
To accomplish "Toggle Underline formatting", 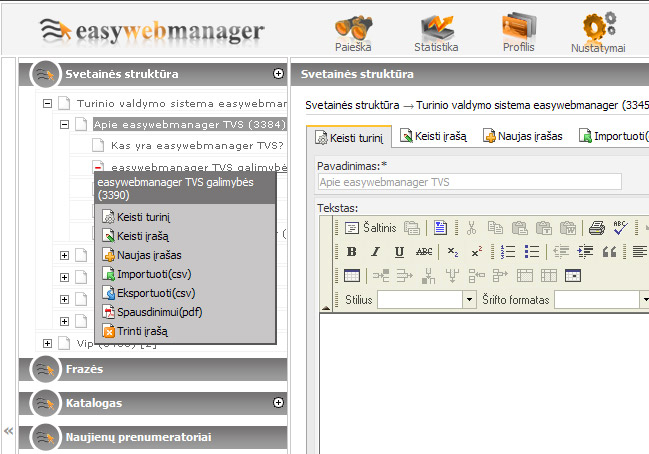I will tap(399, 252).
